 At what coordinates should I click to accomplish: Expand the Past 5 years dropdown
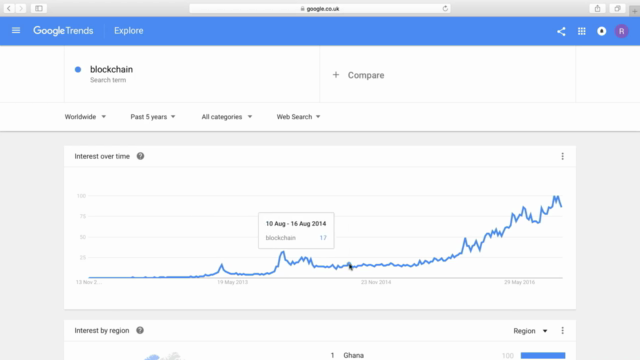153,117
